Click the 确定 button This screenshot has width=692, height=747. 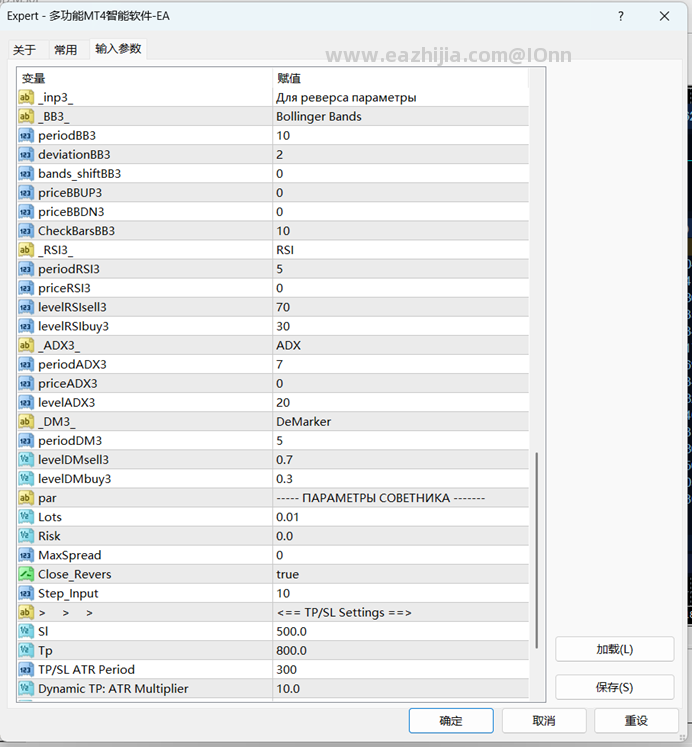451,720
